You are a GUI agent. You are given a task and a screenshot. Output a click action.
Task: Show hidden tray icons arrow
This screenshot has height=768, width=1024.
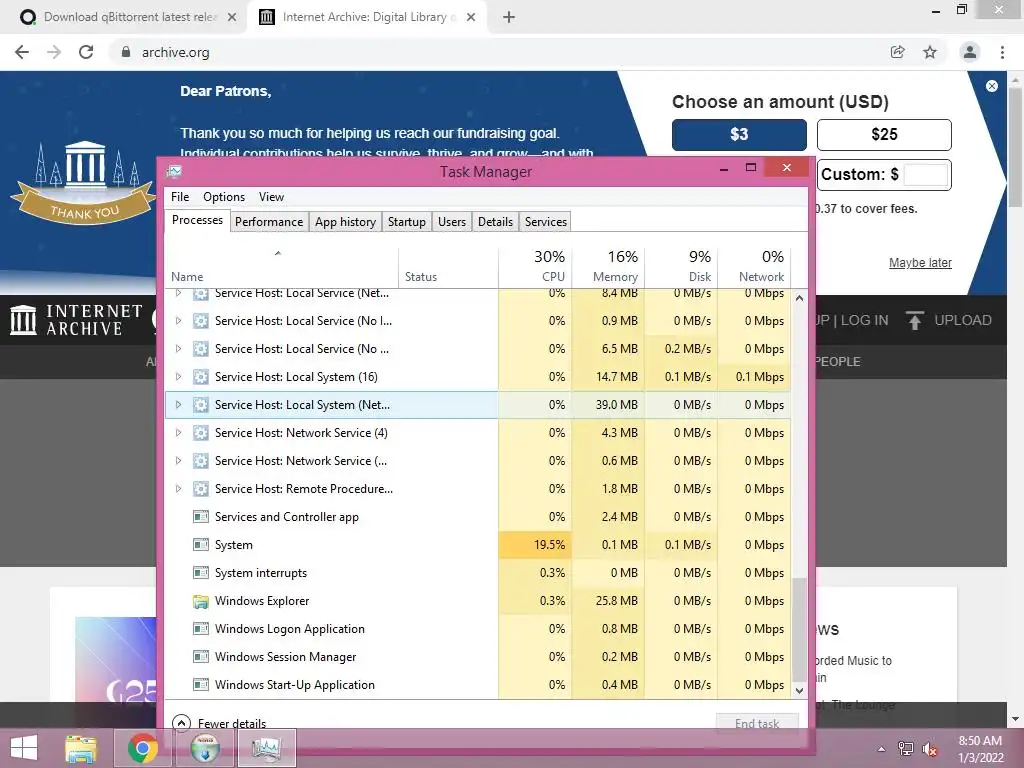click(x=882, y=749)
